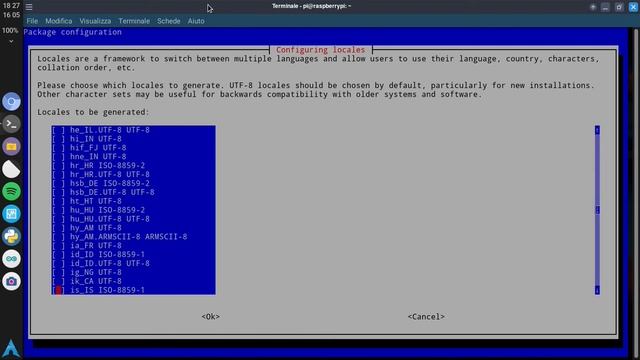Viewport: 640px width, 360px height.
Task: Click the 'Configuring locales' dialog title
Action: coord(320,50)
